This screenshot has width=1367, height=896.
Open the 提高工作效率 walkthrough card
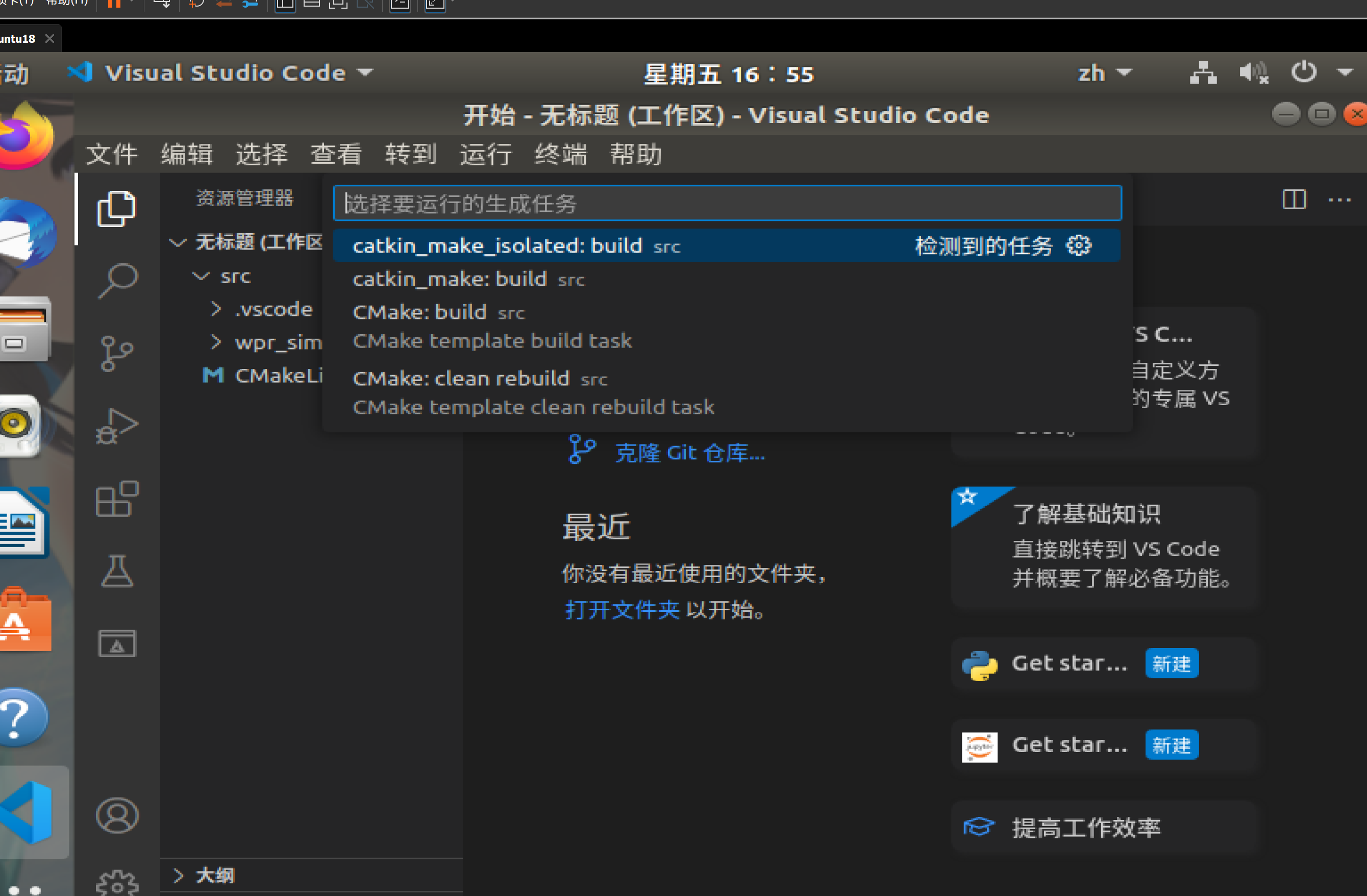(x=1105, y=828)
